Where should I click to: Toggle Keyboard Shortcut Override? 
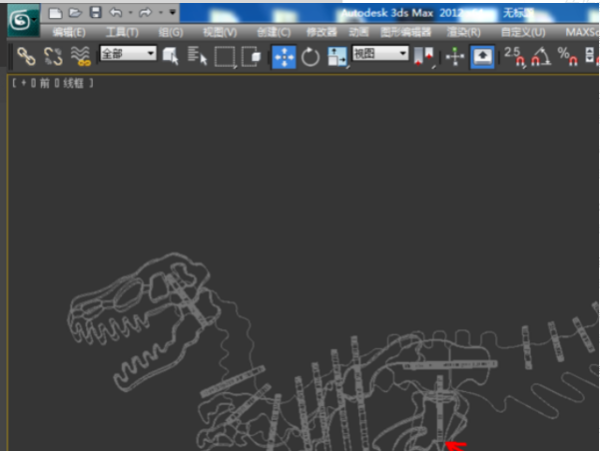(x=482, y=57)
